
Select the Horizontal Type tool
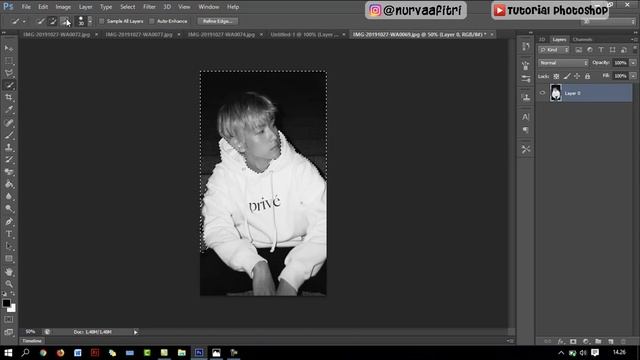pos(9,234)
